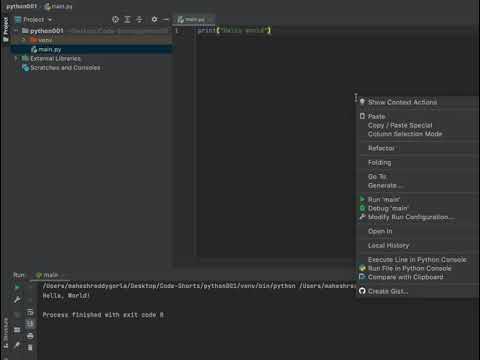Click the bug icon beside Debug 'main'
Viewport: 480px width, 360px height.
pyautogui.click(x=362, y=208)
